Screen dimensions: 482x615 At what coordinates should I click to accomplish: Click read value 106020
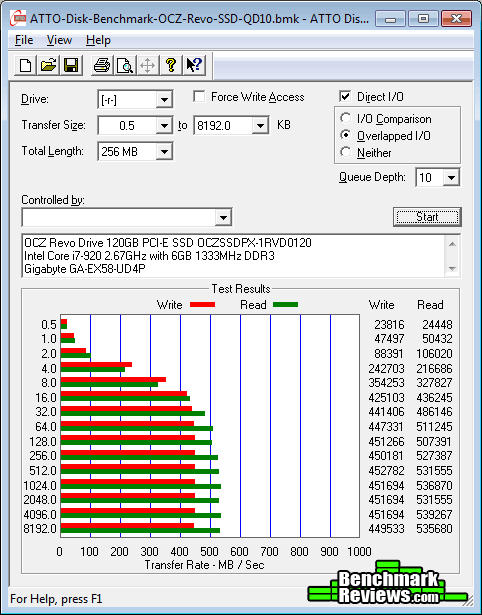pos(434,354)
